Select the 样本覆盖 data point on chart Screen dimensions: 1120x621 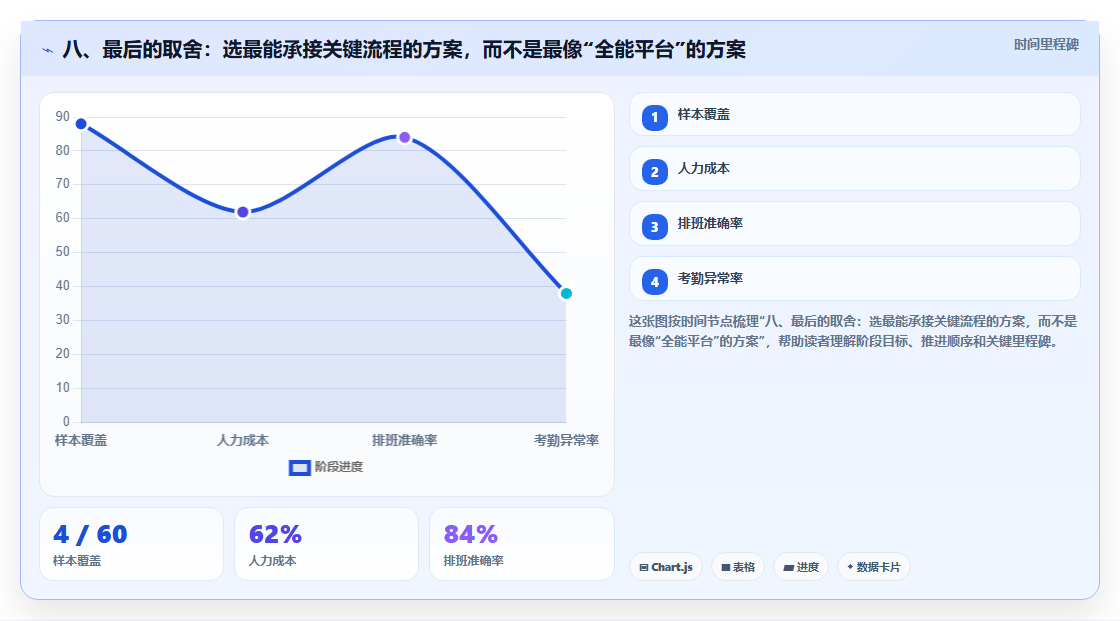click(x=81, y=124)
